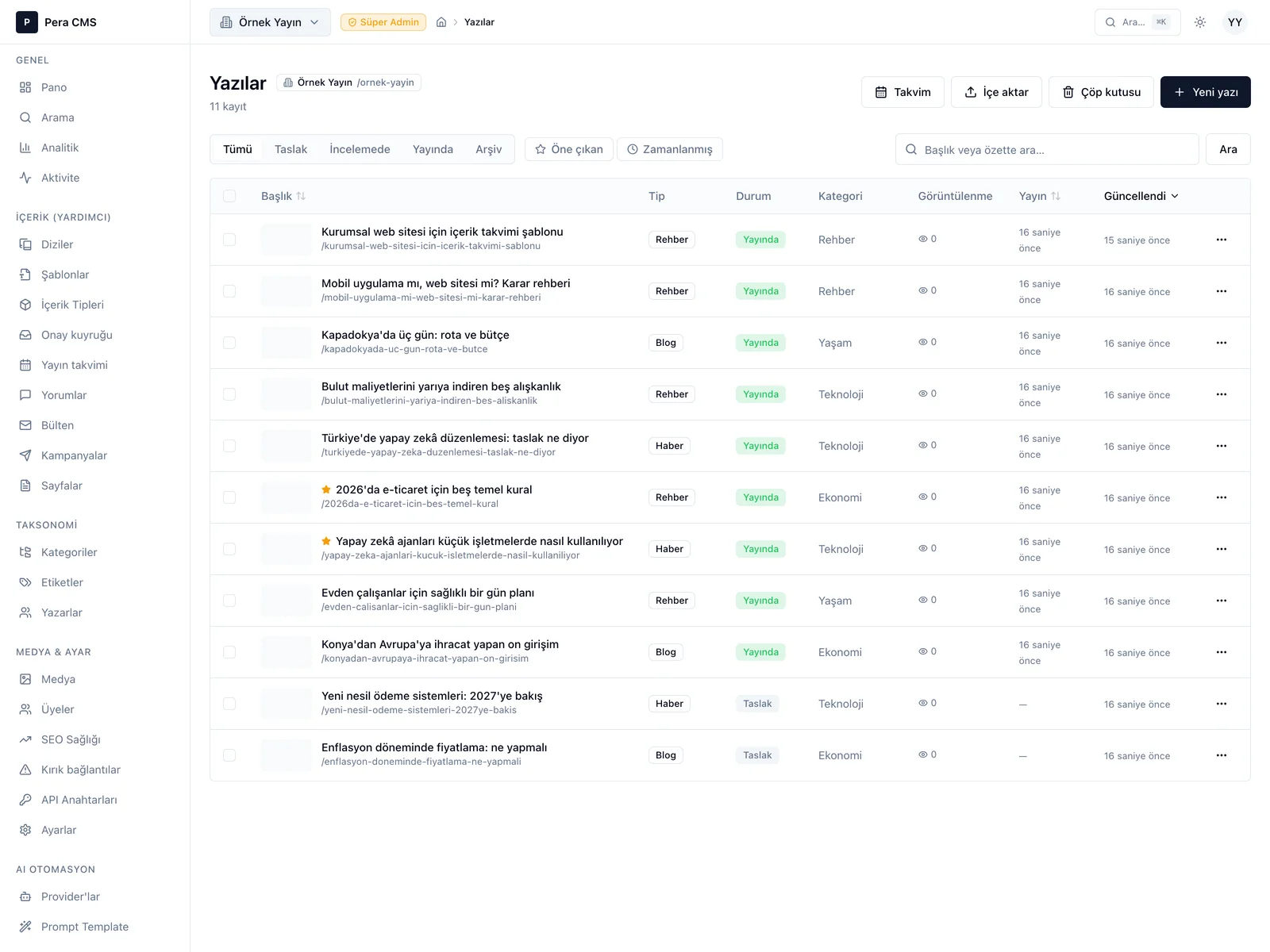Switch to the İncelemede tab
The image size is (1270, 952).
point(360,149)
